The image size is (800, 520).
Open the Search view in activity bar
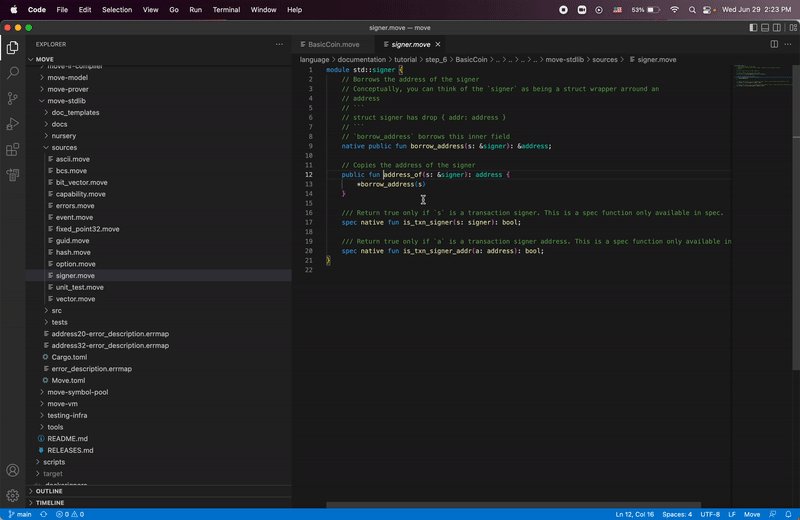(13, 72)
